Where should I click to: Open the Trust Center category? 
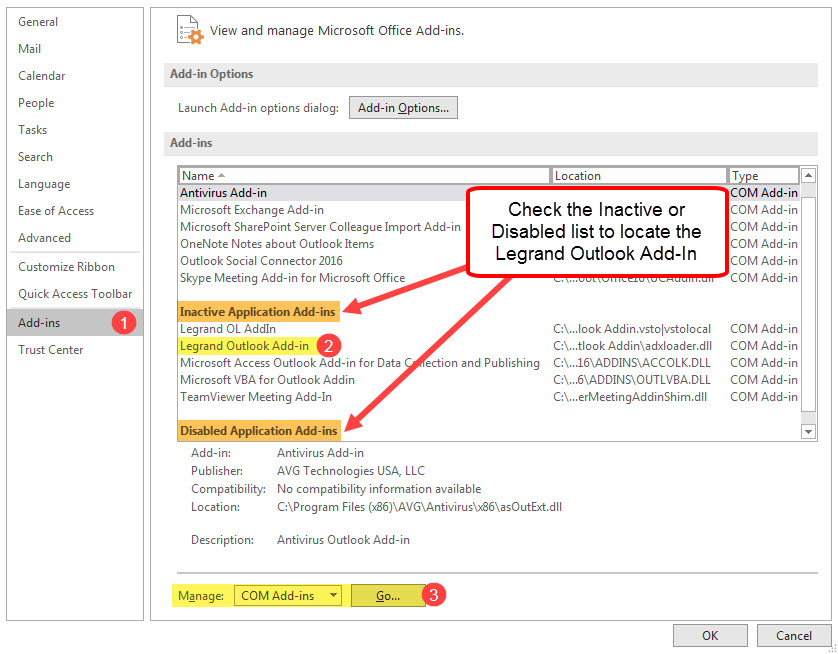[51, 350]
